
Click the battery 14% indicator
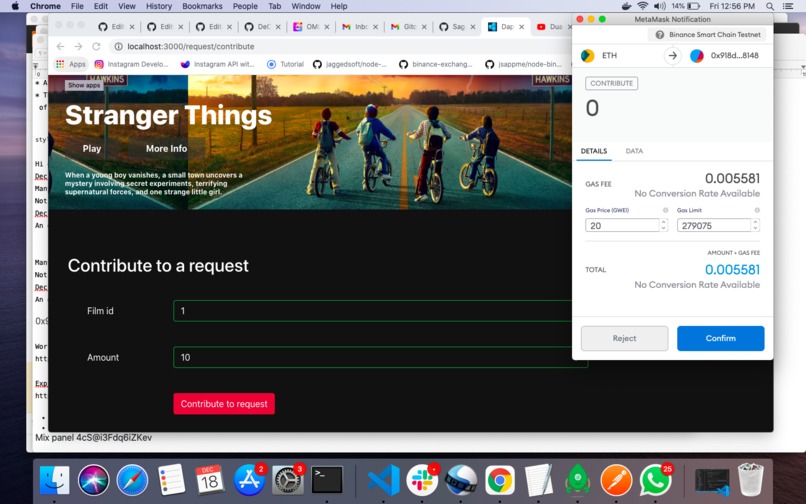686,6
